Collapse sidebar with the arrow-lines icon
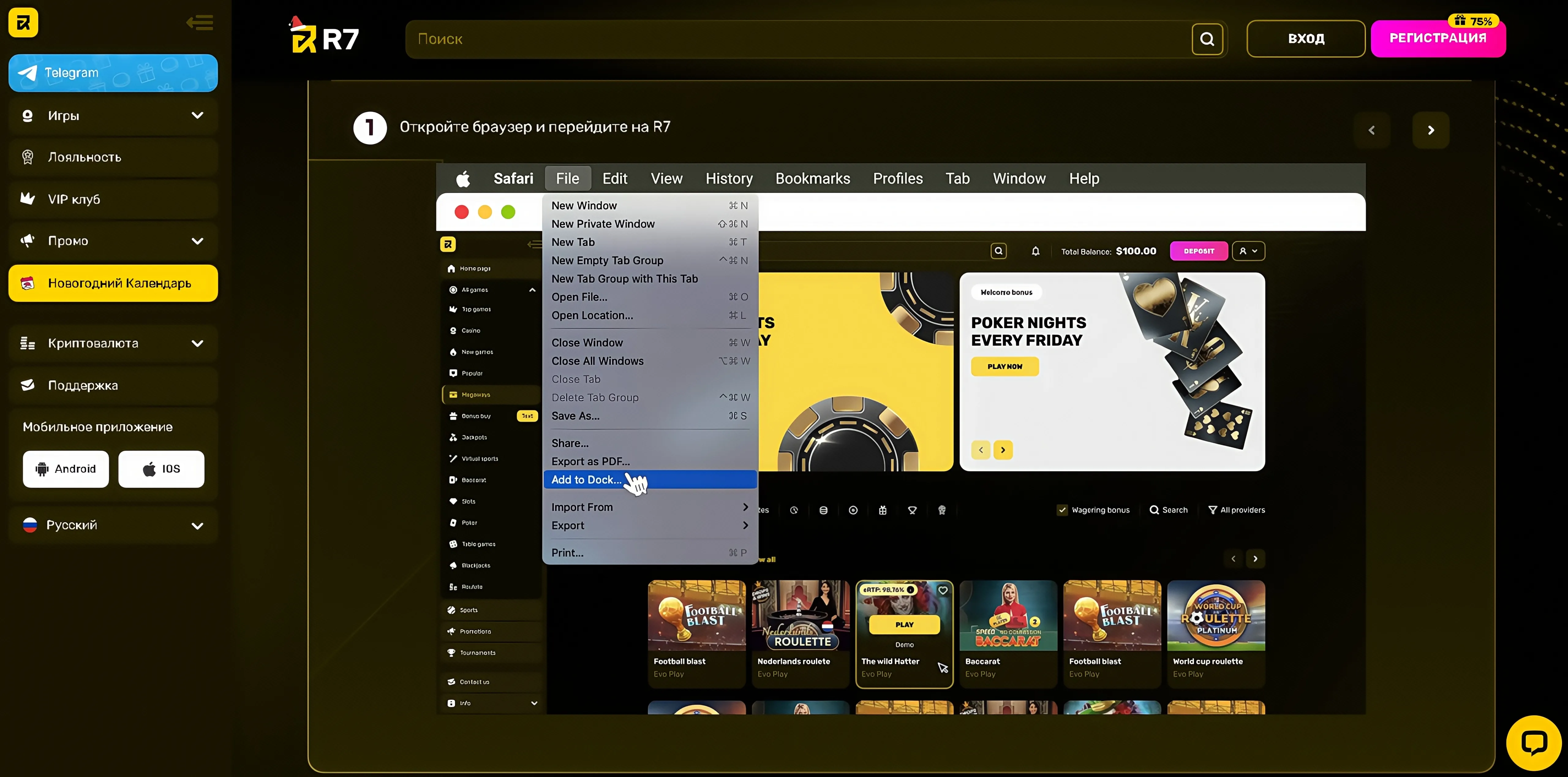Image resolution: width=1568 pixels, height=777 pixels. click(200, 23)
